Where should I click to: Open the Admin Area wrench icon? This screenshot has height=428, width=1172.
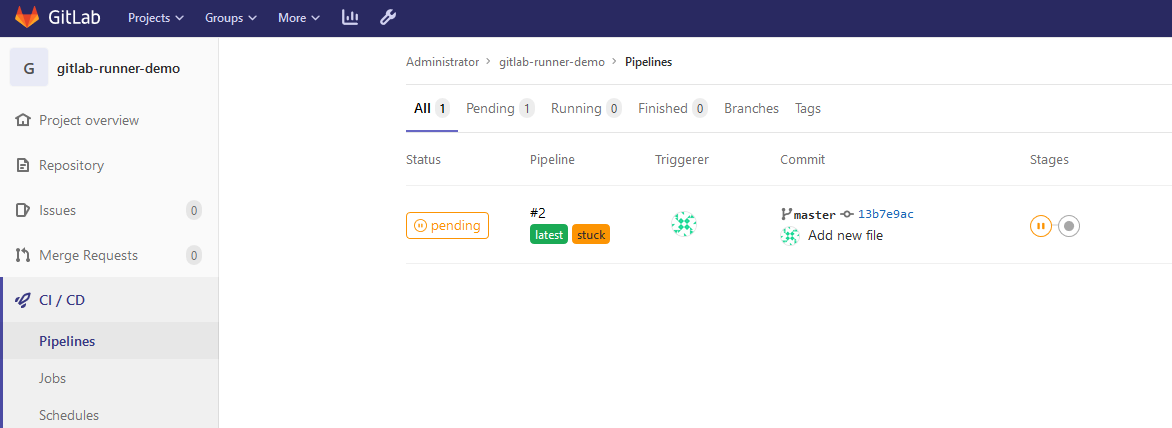coord(388,17)
